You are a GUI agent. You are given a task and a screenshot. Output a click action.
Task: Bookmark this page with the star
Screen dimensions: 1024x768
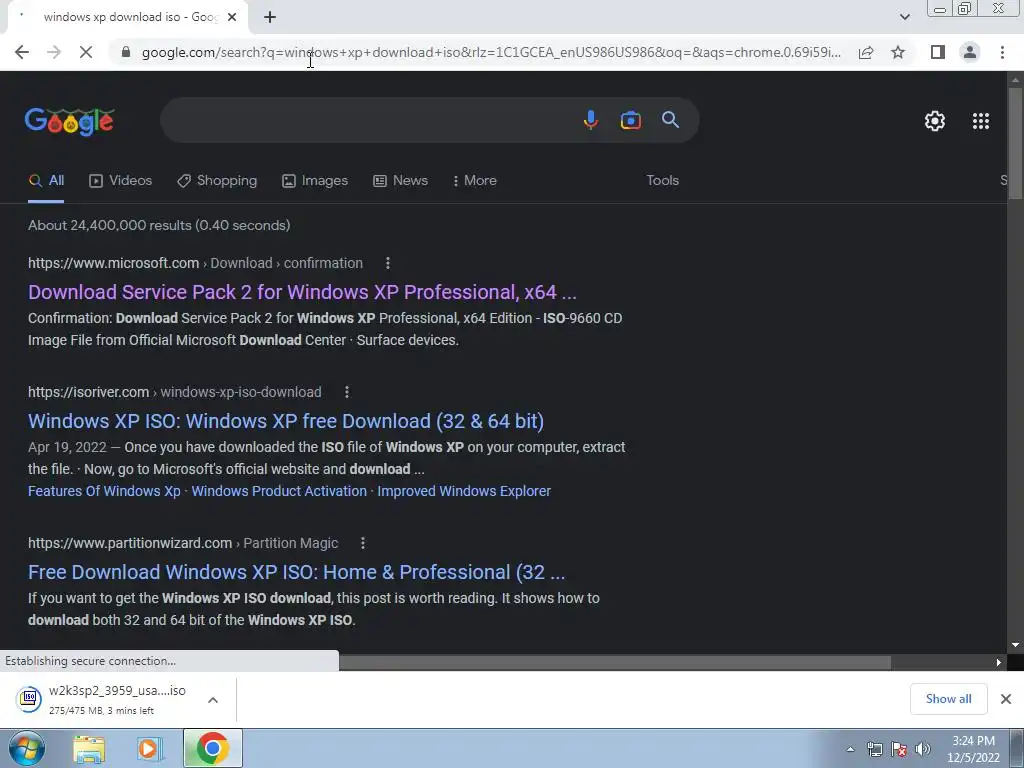tap(898, 52)
